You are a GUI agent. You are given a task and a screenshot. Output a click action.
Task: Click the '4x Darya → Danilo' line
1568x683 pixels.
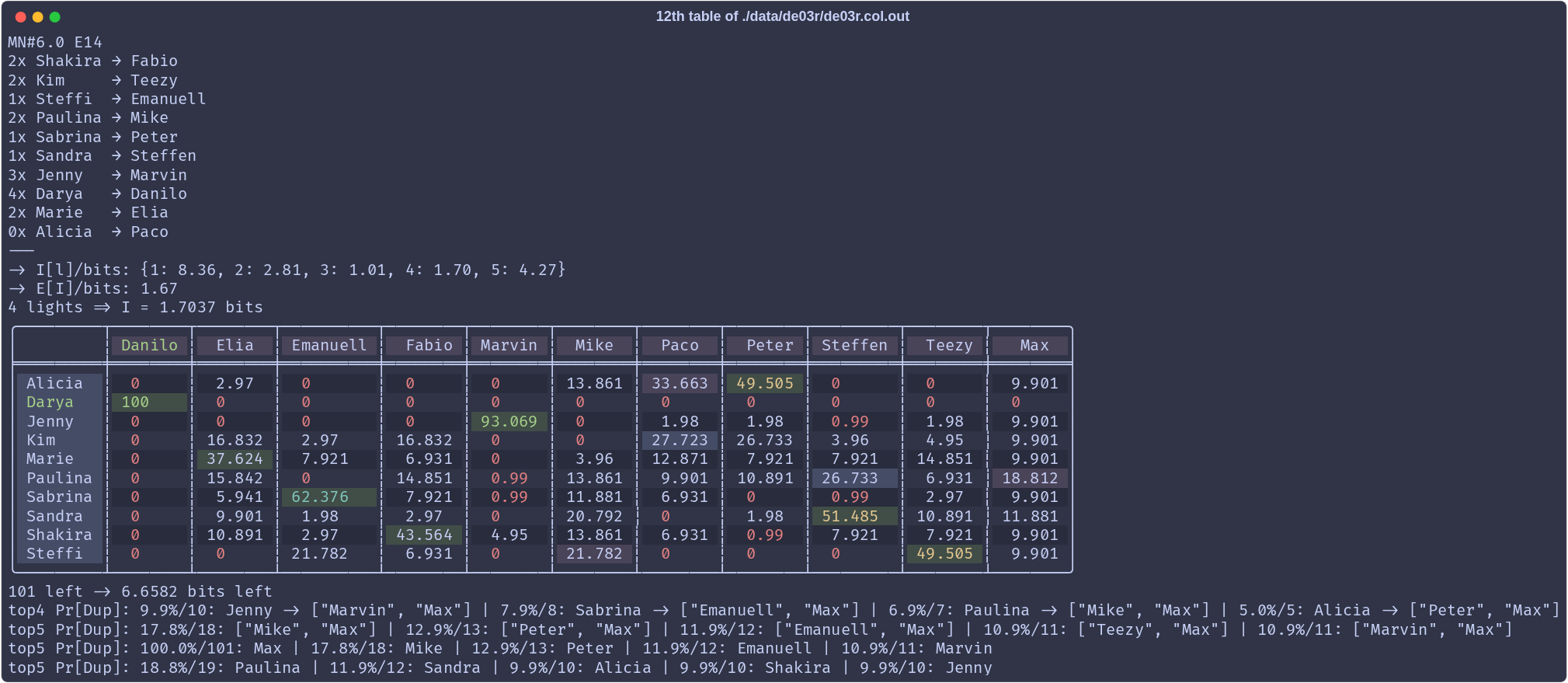click(98, 194)
